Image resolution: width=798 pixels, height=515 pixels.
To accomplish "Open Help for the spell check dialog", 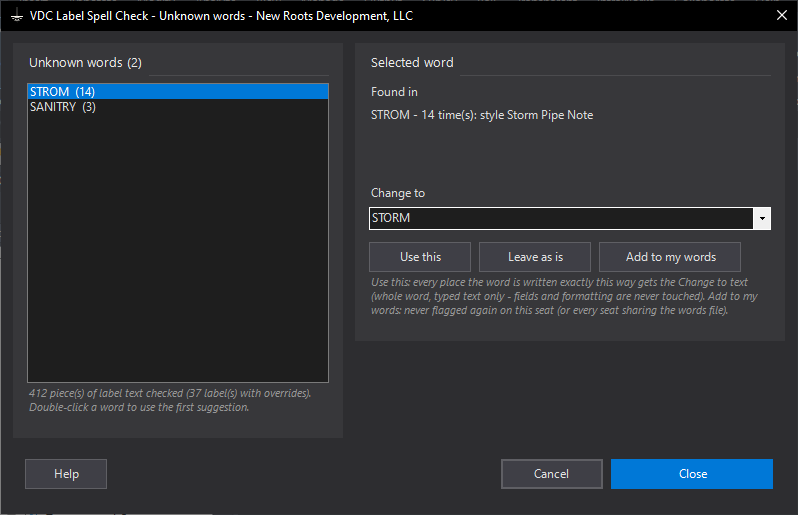I will [x=66, y=474].
